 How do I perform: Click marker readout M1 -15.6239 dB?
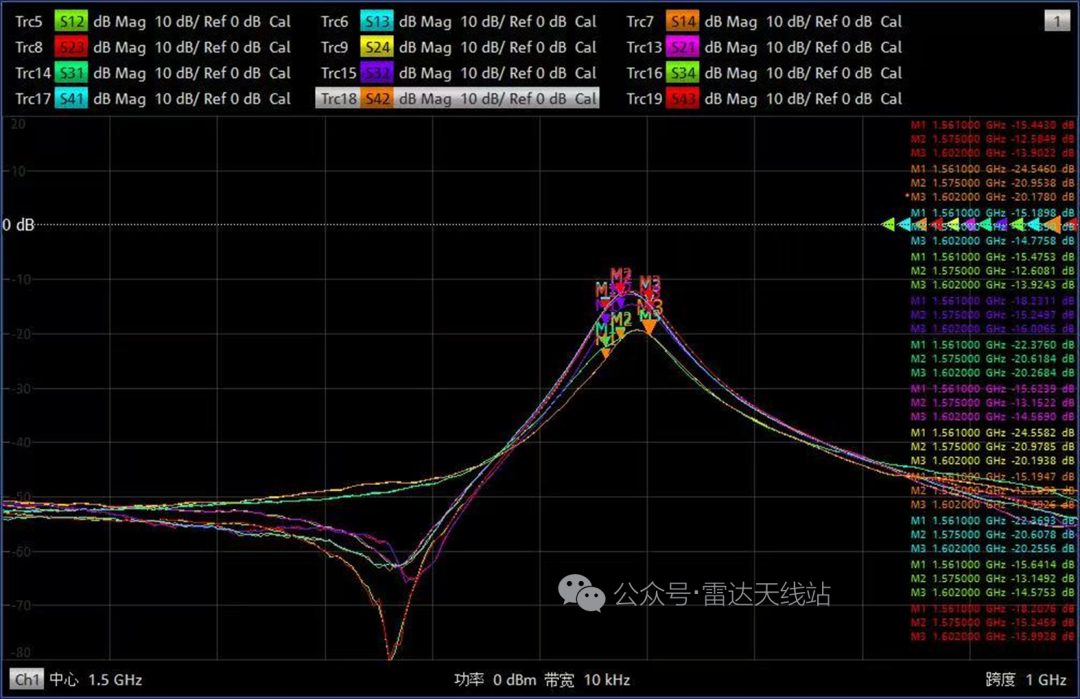pyautogui.click(x=992, y=388)
